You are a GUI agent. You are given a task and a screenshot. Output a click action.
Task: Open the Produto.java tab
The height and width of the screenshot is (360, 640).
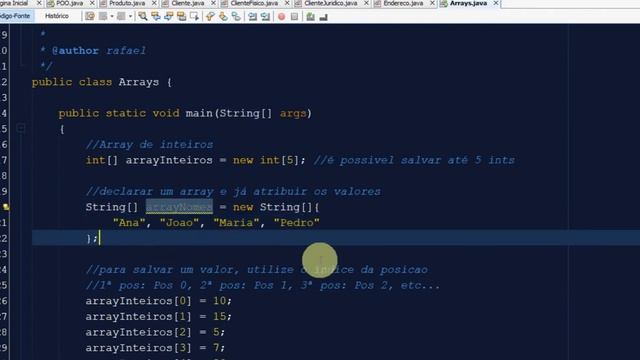(x=127, y=3)
